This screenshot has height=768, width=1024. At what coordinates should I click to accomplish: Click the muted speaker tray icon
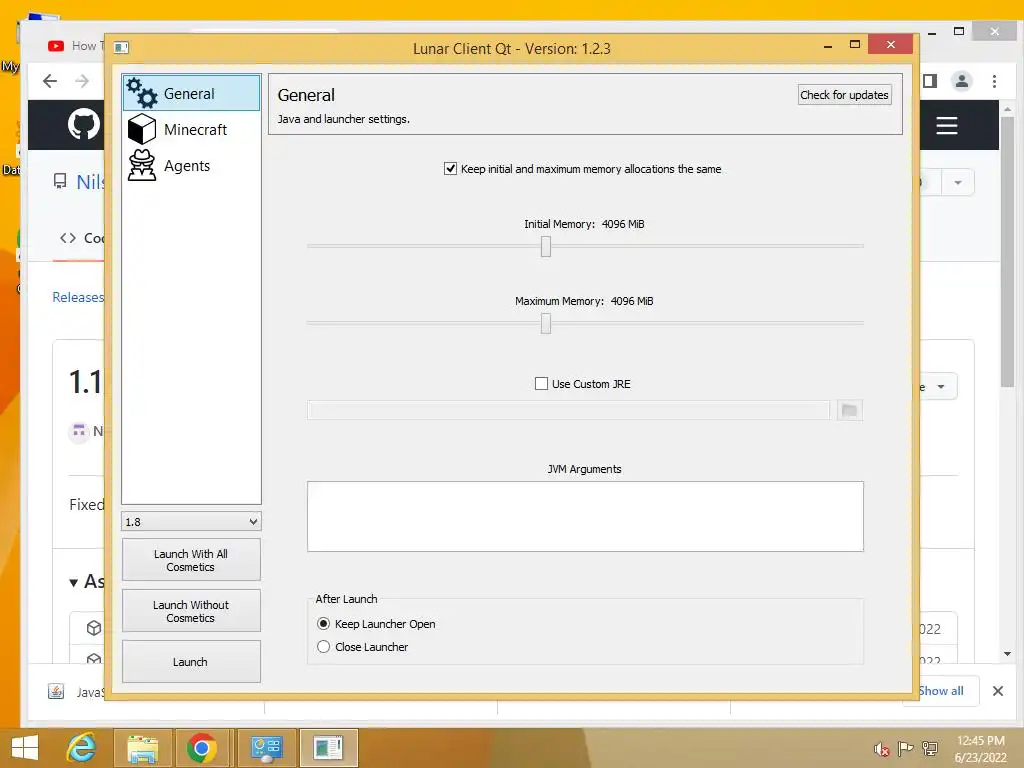click(x=882, y=749)
